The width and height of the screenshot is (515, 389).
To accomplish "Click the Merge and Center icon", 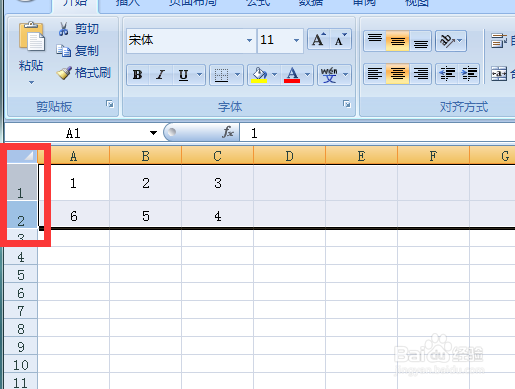I will tap(499, 74).
